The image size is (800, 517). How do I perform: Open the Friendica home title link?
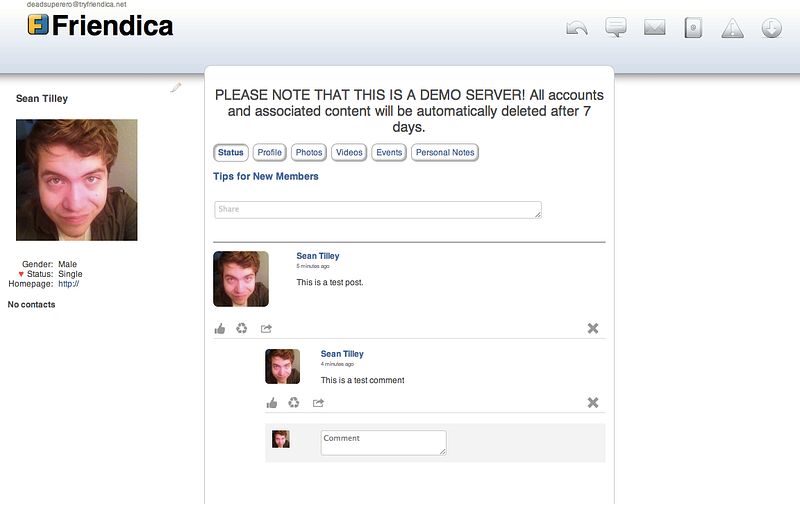tap(112, 26)
